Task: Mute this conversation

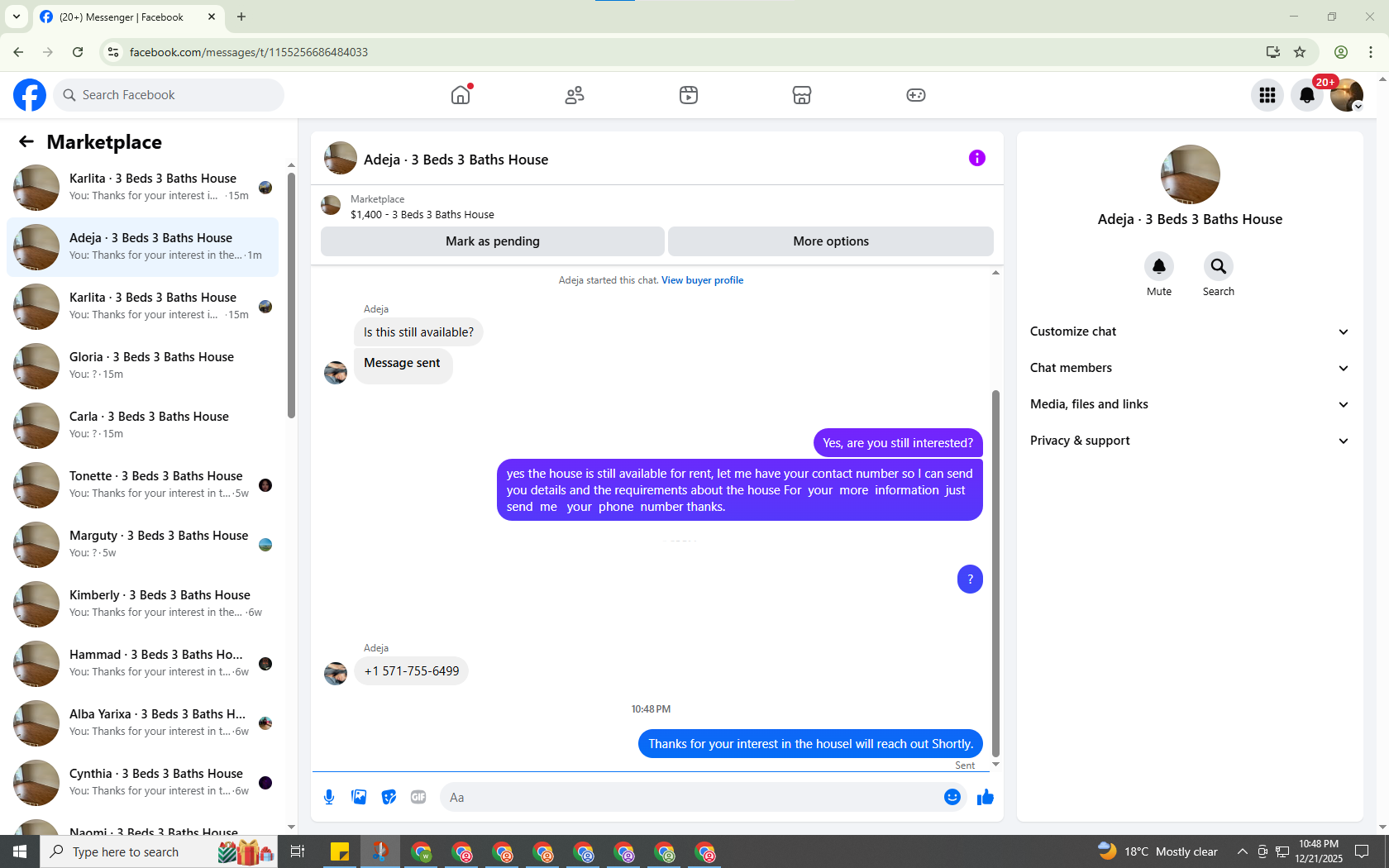Action: tap(1159, 266)
